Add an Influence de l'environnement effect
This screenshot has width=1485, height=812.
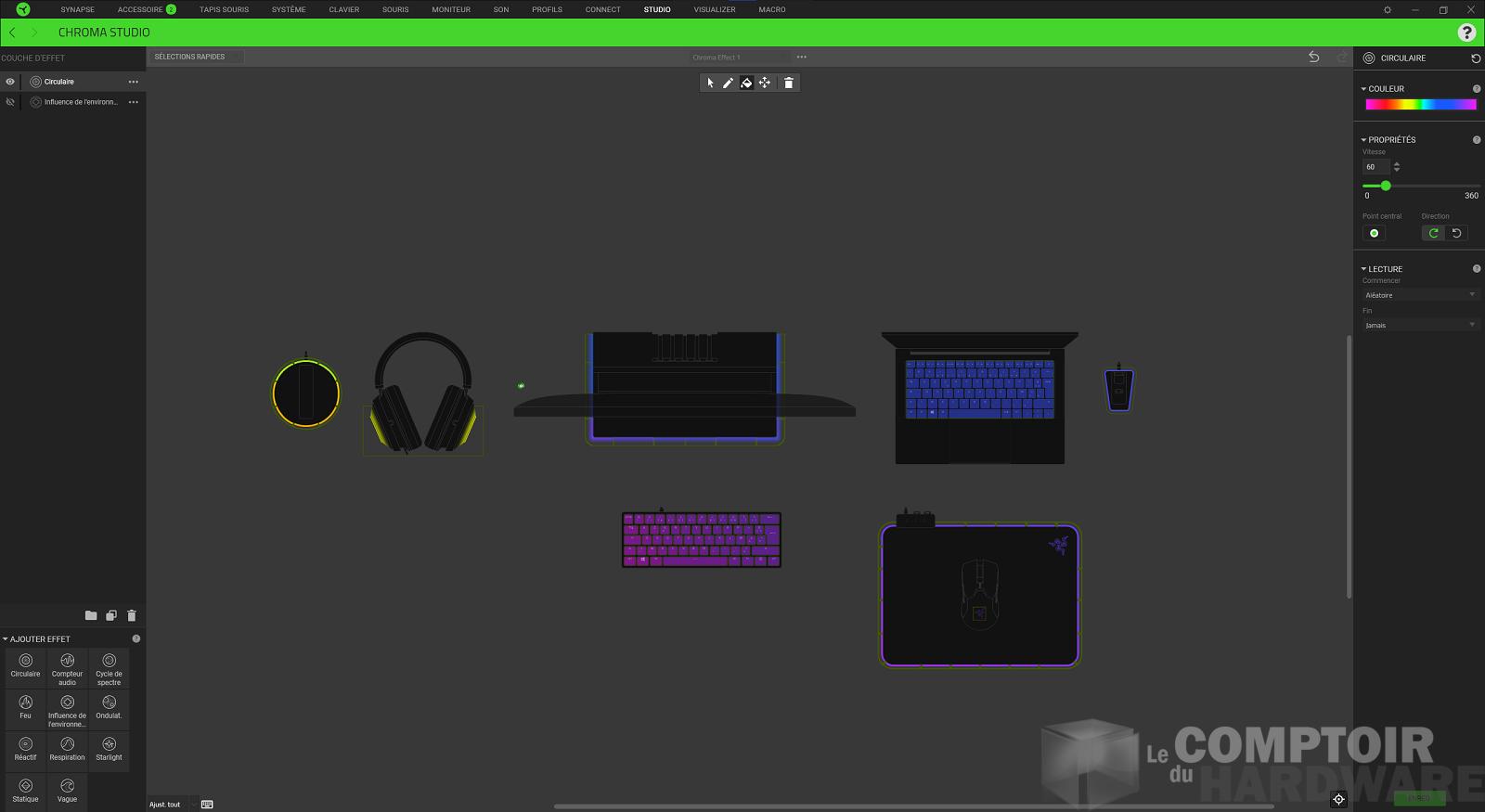pyautogui.click(x=67, y=711)
